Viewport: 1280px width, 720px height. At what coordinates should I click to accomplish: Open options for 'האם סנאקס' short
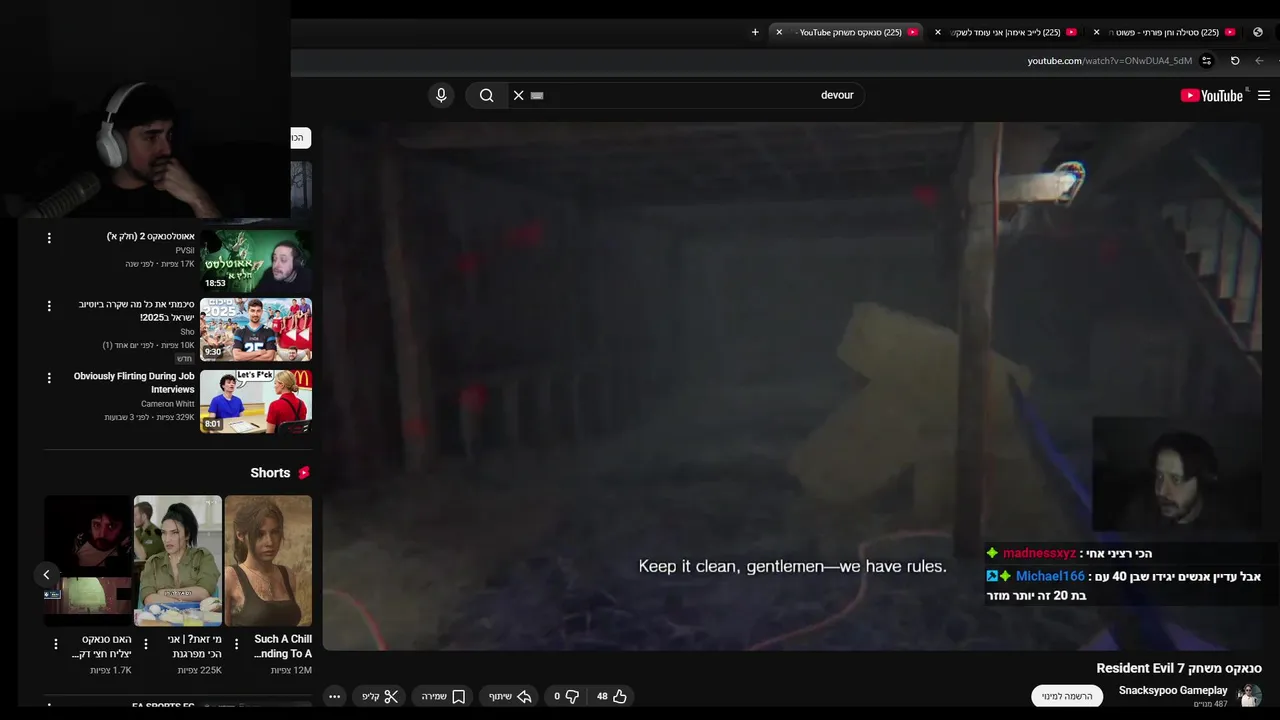click(x=56, y=644)
